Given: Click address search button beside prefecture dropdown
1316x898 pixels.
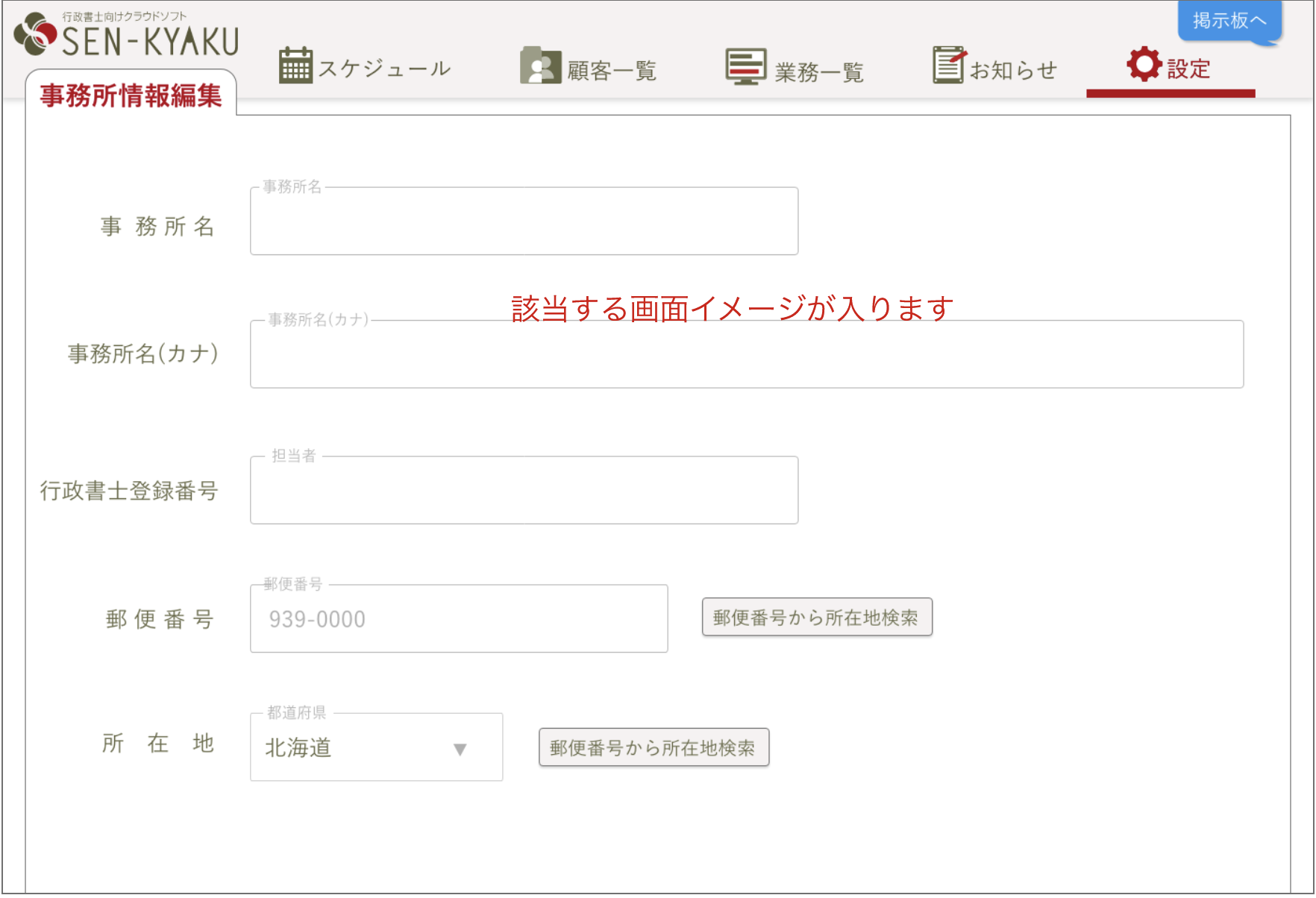Looking at the screenshot, I should point(654,747).
